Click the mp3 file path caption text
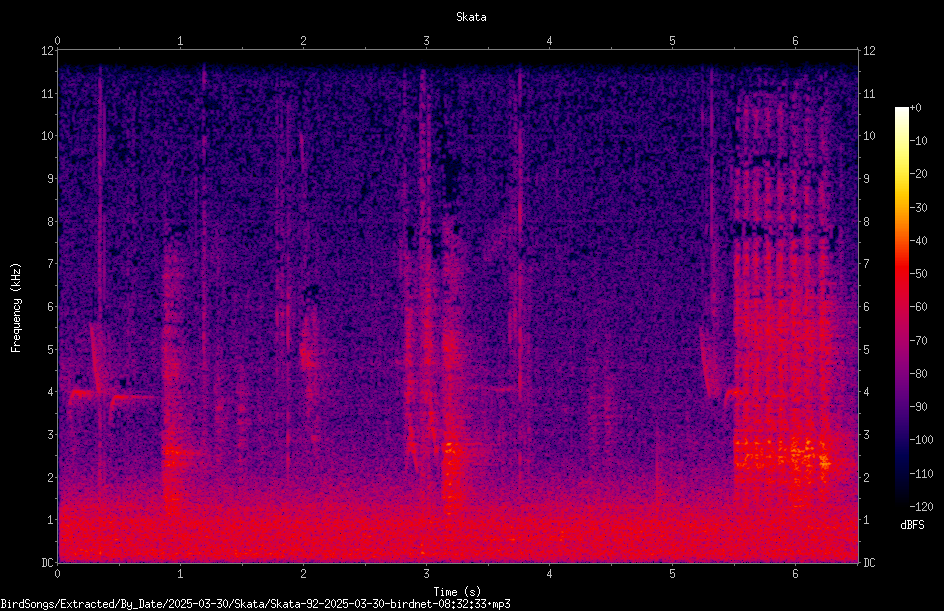 click(255, 604)
